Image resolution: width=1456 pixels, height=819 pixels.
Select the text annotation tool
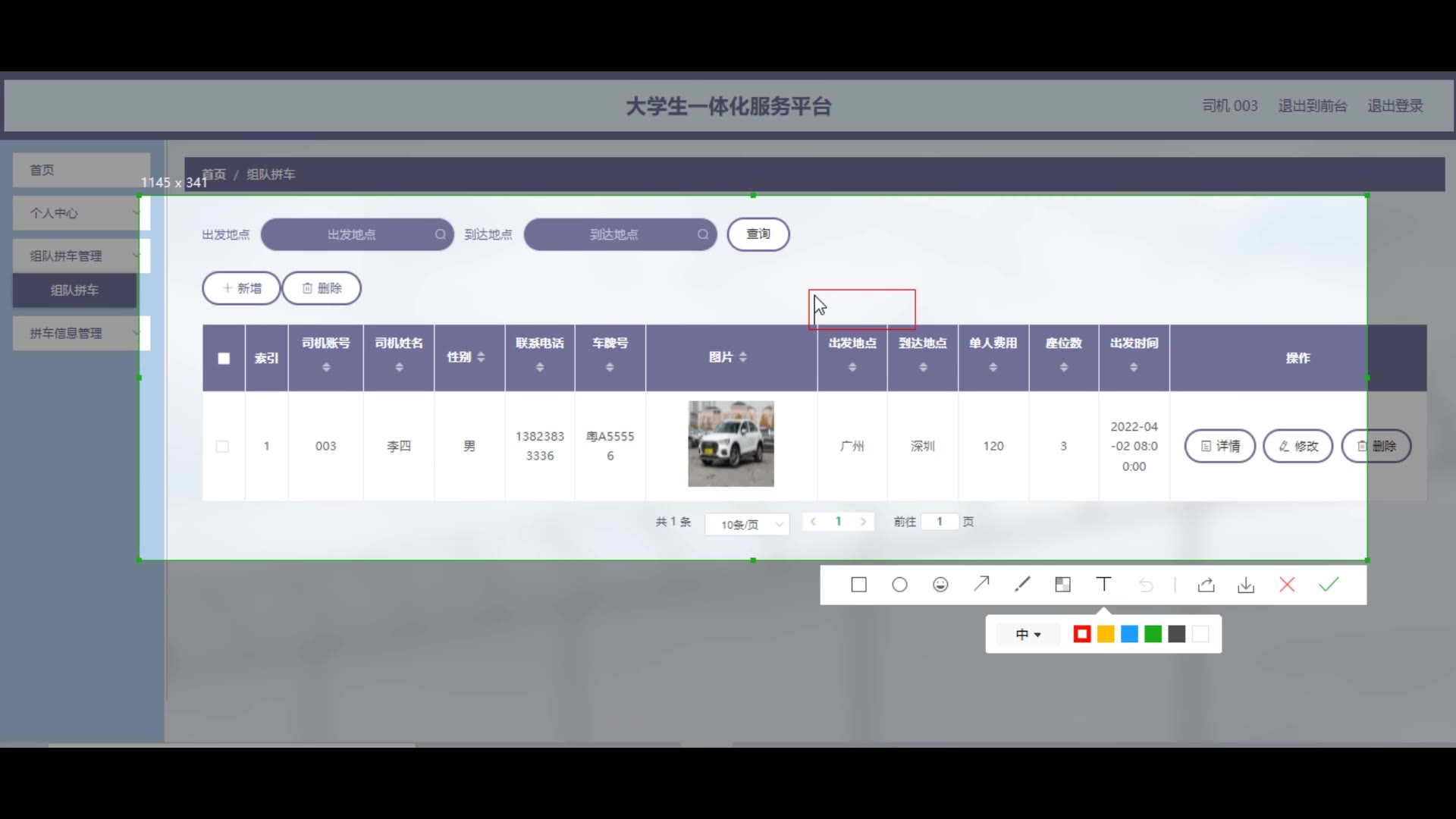pos(1104,584)
